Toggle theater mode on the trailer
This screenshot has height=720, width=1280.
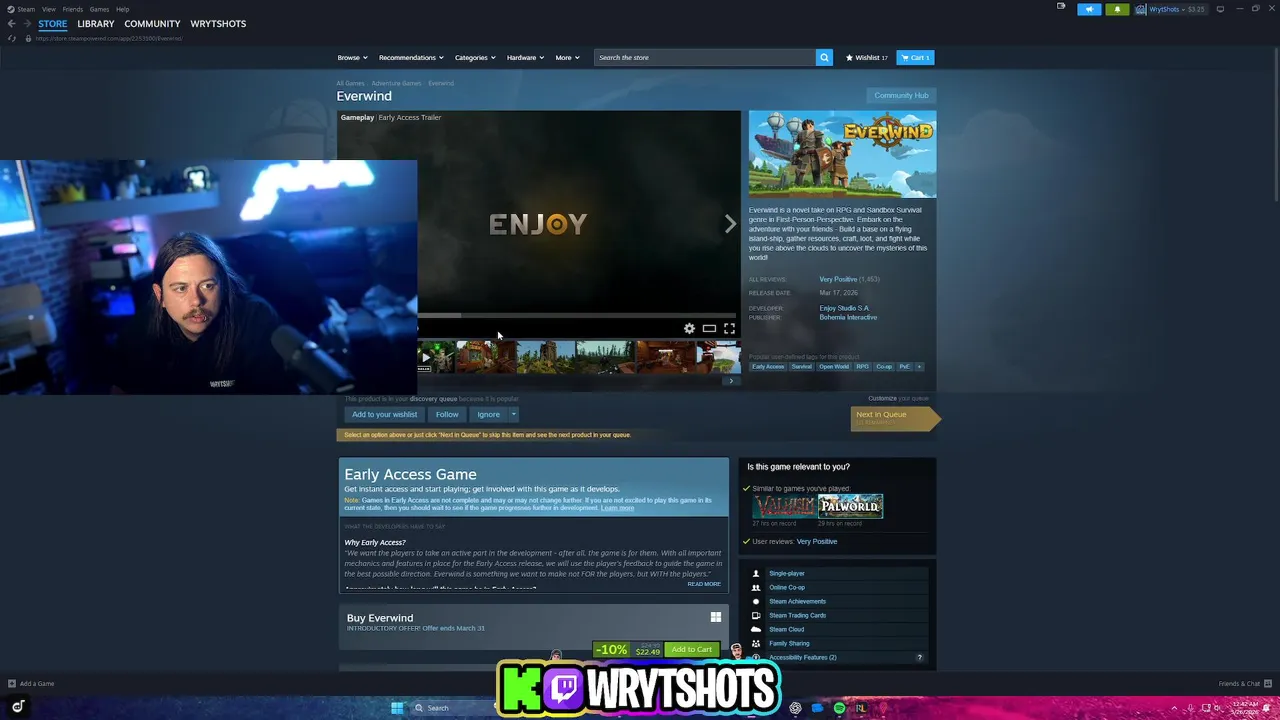tap(709, 328)
